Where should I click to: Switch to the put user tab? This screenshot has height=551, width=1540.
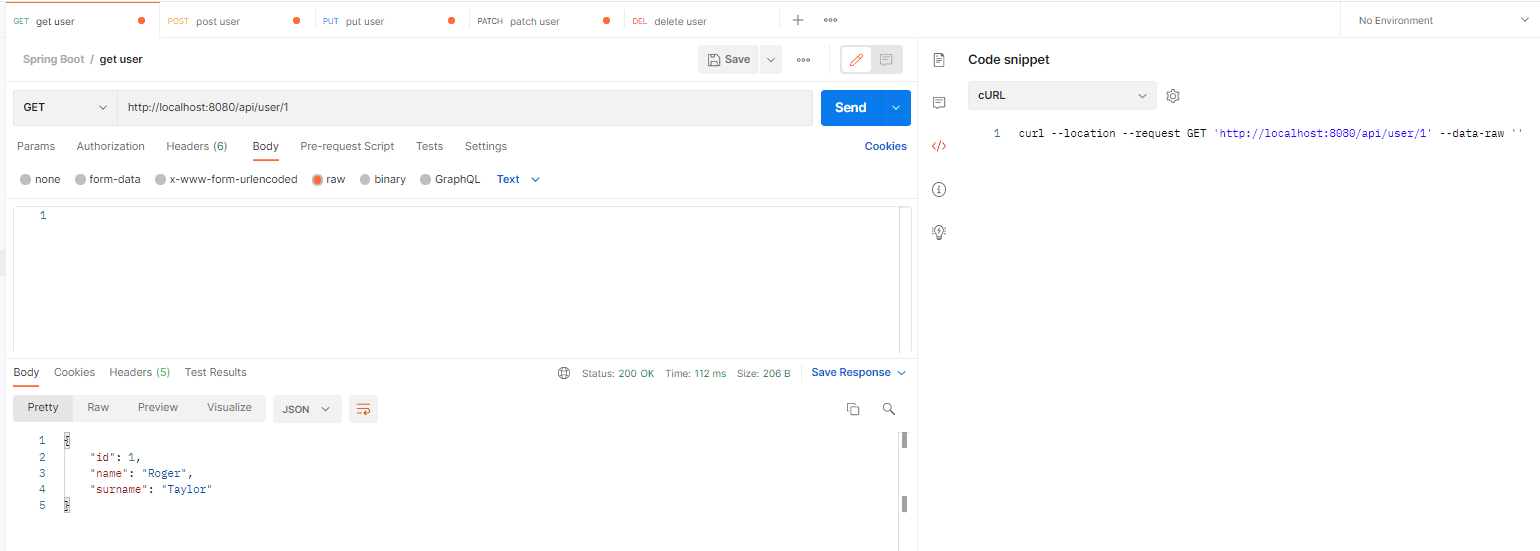click(x=392, y=21)
